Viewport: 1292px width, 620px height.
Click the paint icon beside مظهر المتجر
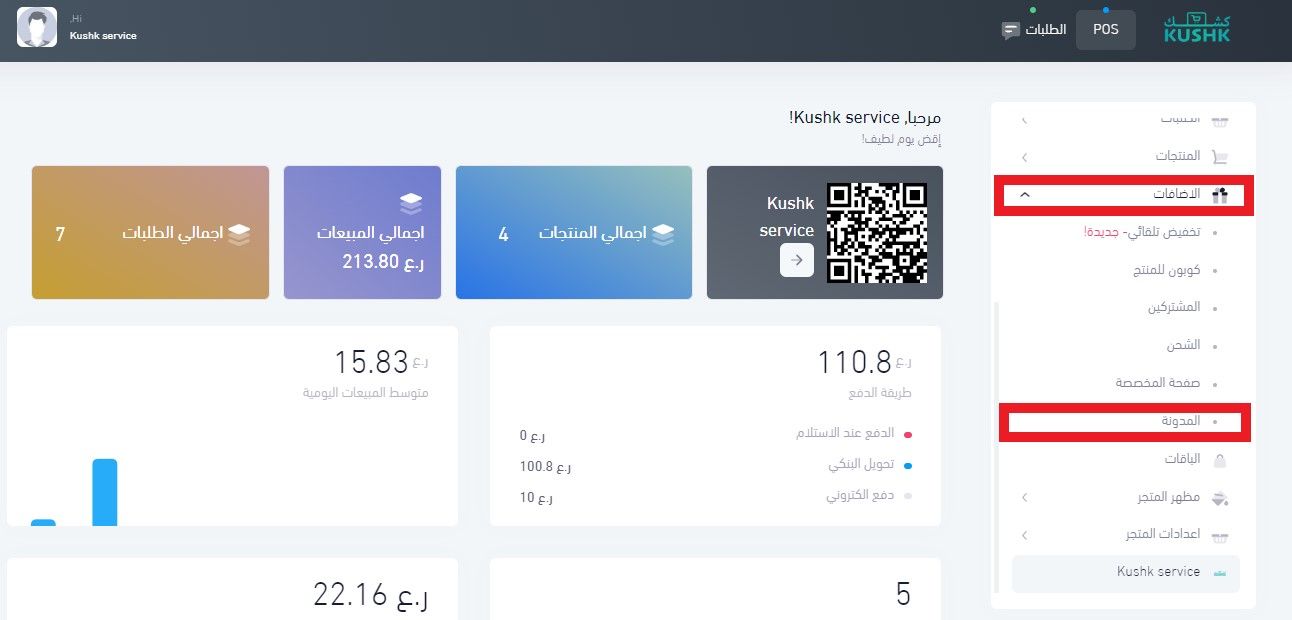tap(1219, 498)
